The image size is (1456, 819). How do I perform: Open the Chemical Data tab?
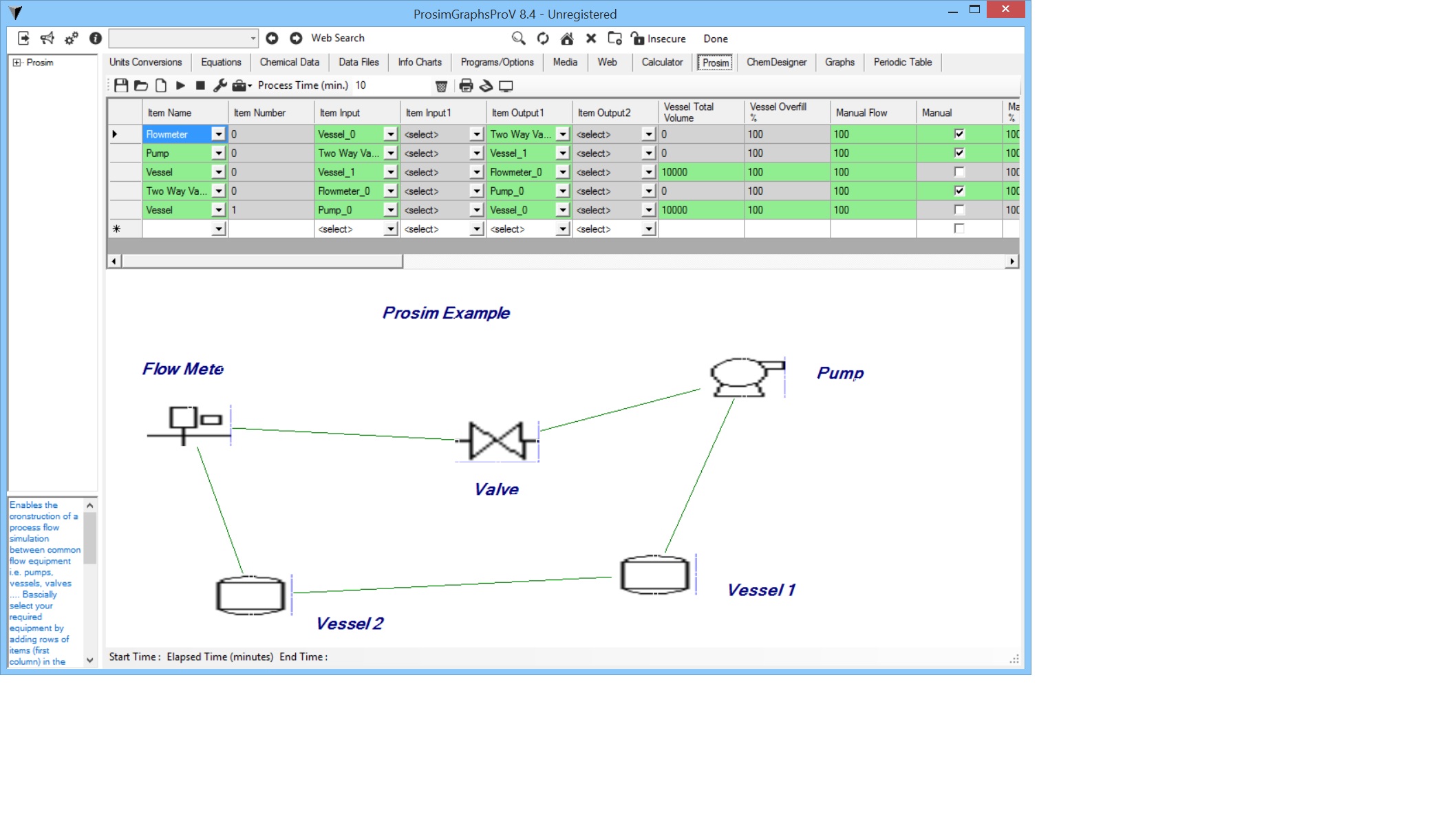(289, 62)
